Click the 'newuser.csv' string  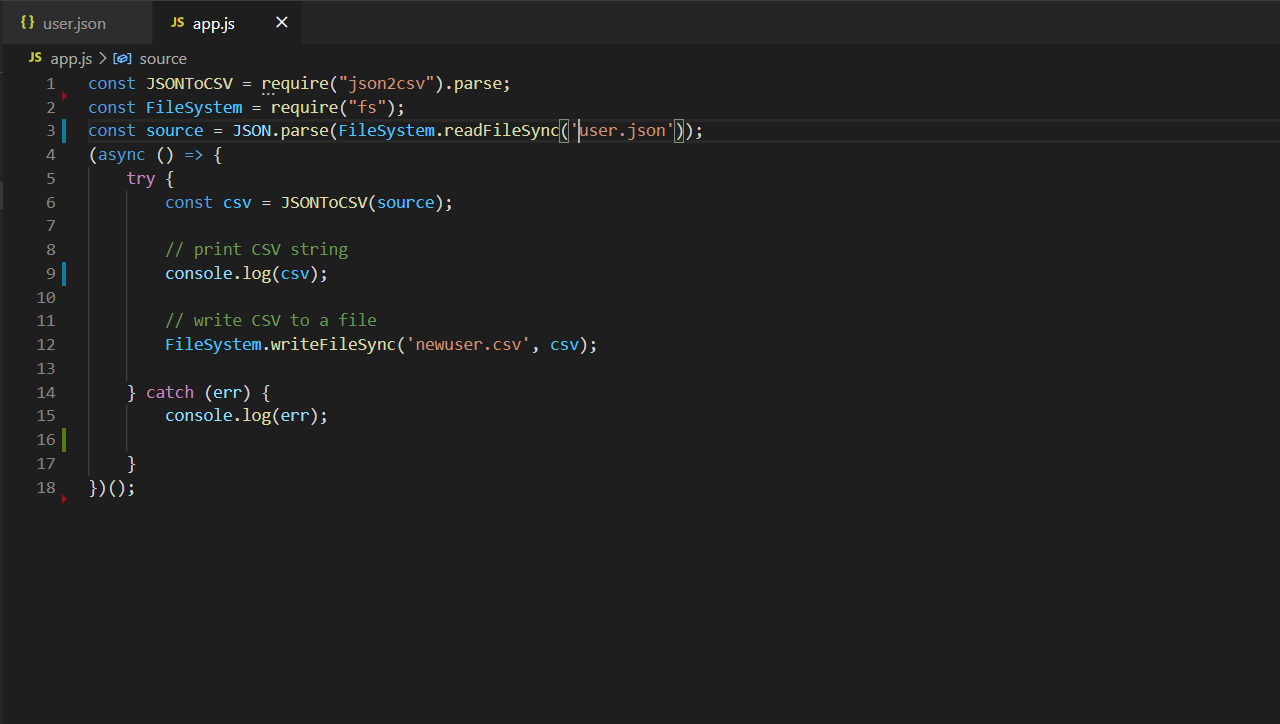tap(469, 345)
